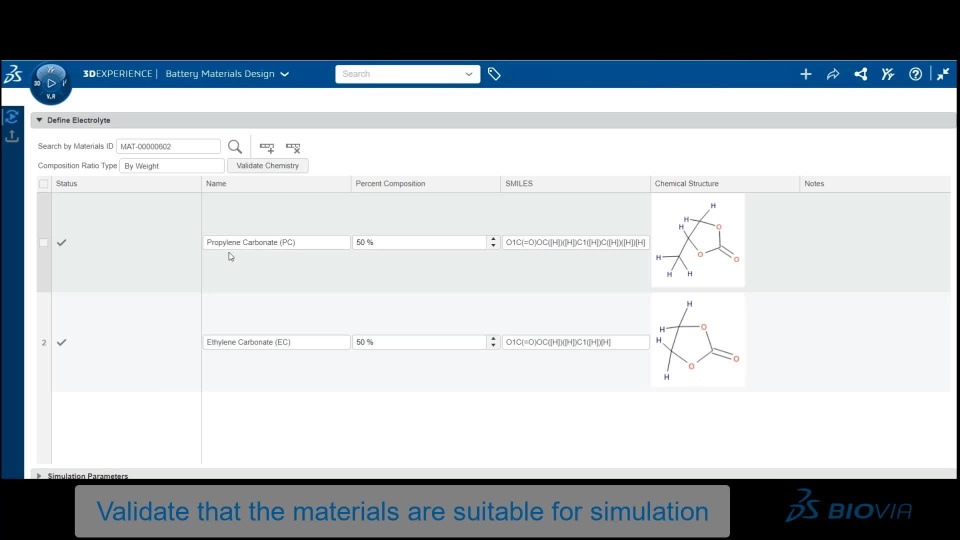Image resolution: width=960 pixels, height=540 pixels.
Task: Click the Propylene Carbonate SMILES field
Action: [576, 242]
